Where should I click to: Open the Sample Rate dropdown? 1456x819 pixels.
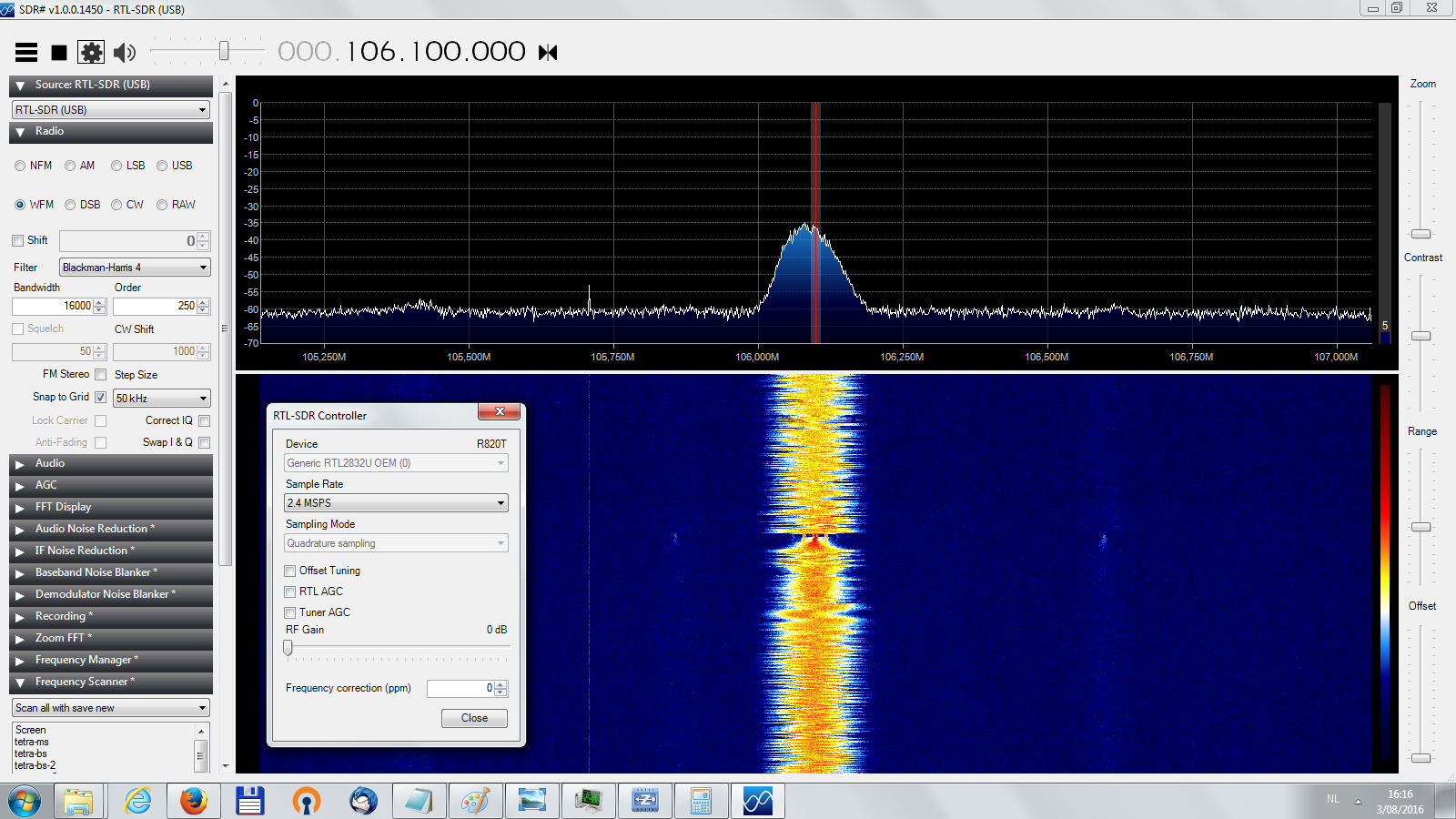coord(396,503)
